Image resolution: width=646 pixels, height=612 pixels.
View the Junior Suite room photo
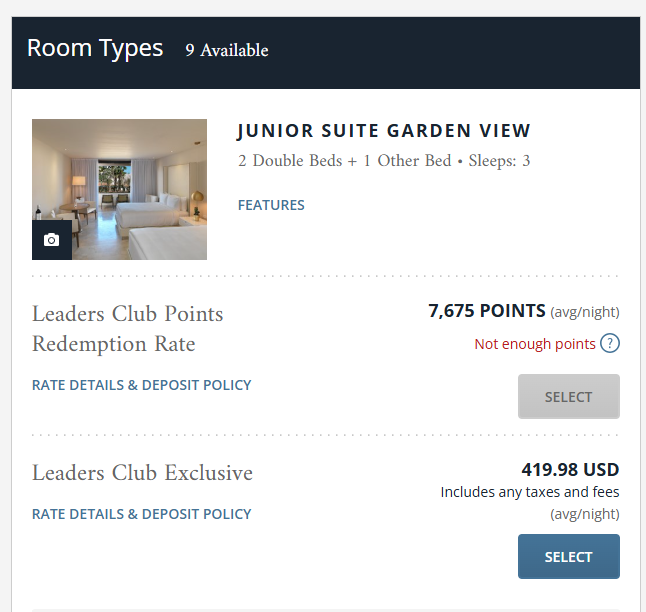pyautogui.click(x=119, y=190)
